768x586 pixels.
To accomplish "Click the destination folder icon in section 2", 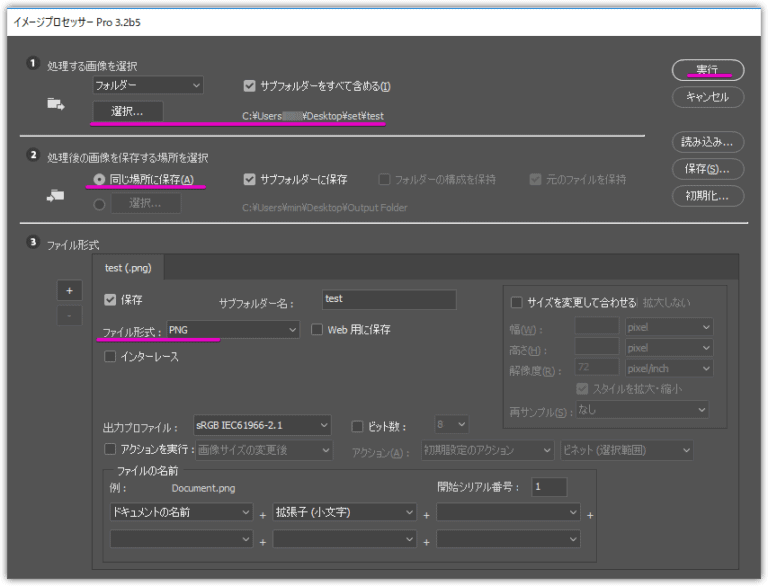I will click(56, 196).
